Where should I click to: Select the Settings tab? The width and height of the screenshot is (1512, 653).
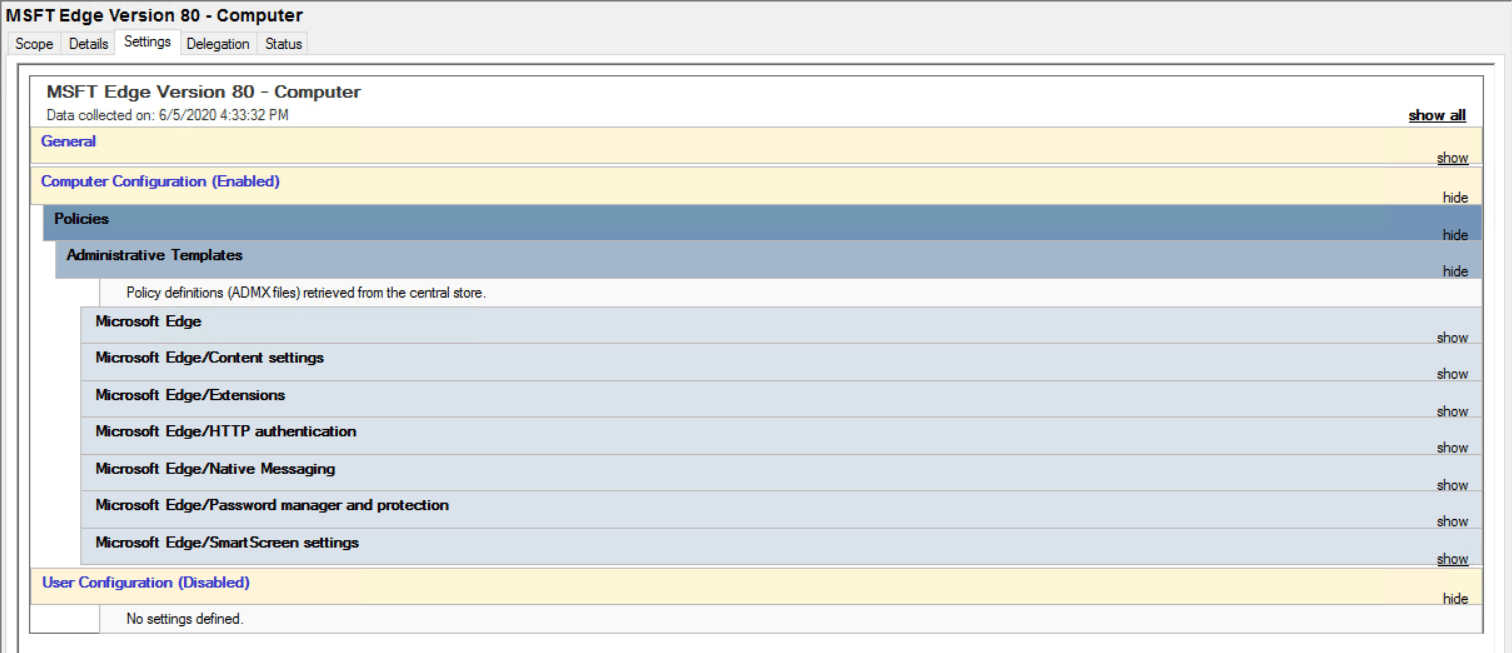tap(147, 42)
